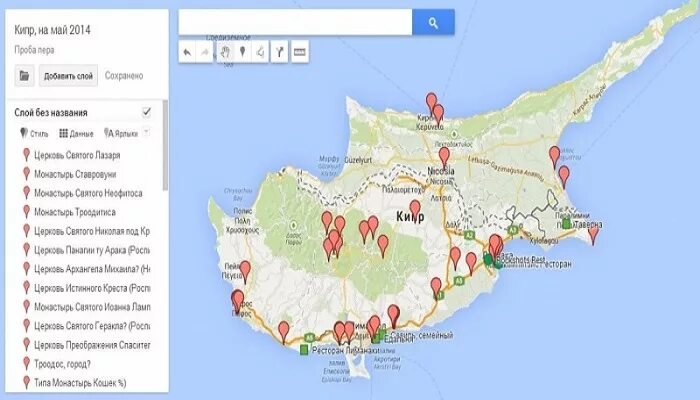The image size is (700, 400).
Task: Click pin icon beside Монастырь Троодитиса
Action: (x=26, y=212)
